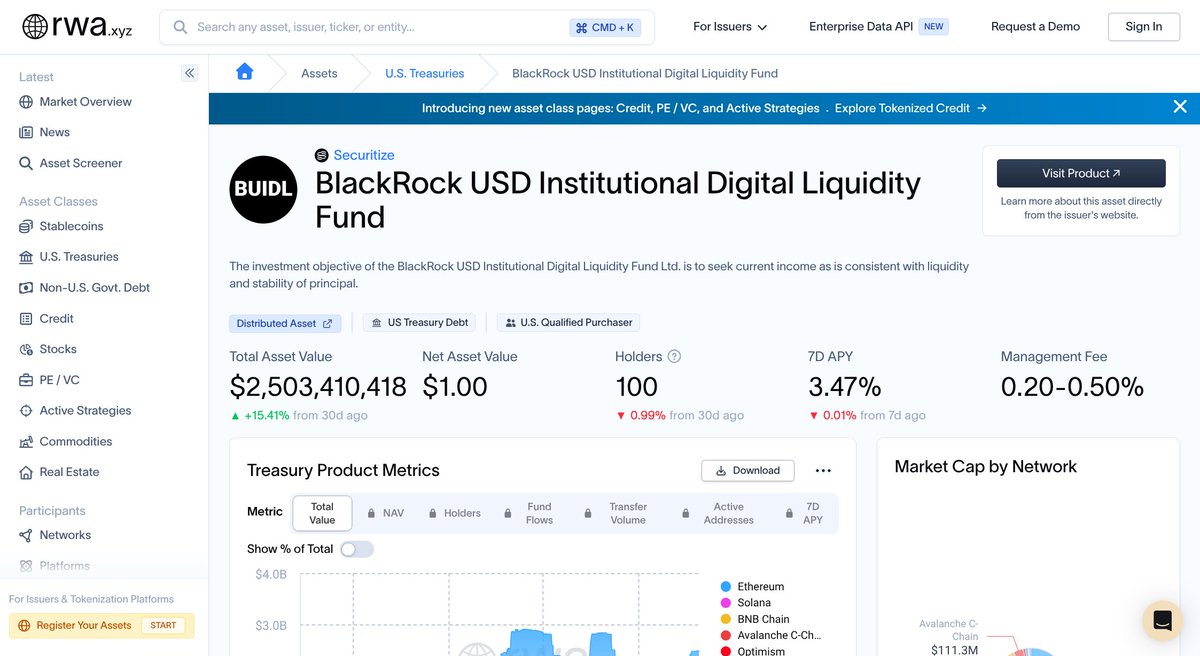This screenshot has width=1200, height=656.
Task: Dismiss the announcement banner
Action: tap(1180, 107)
